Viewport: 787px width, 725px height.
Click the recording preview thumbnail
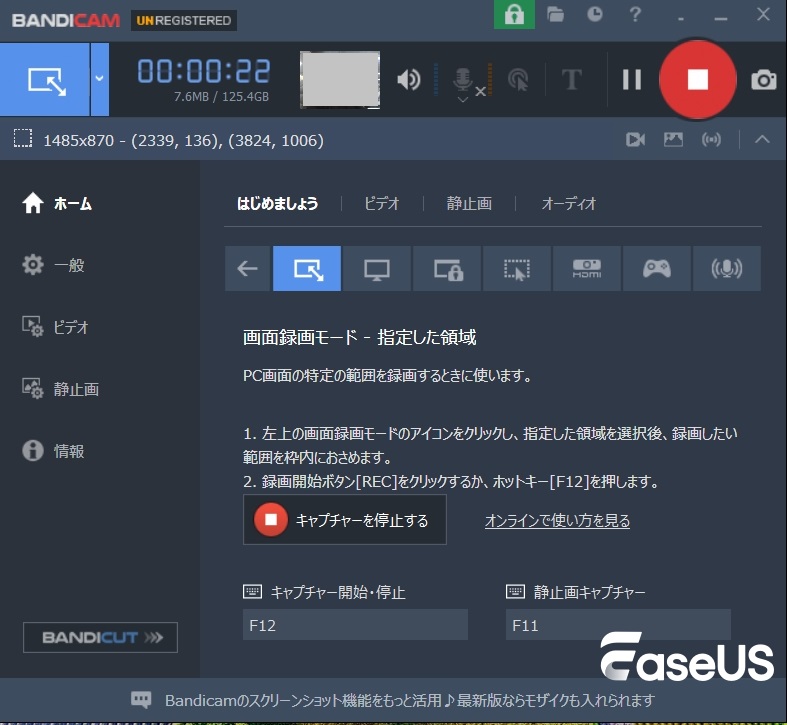[340, 79]
